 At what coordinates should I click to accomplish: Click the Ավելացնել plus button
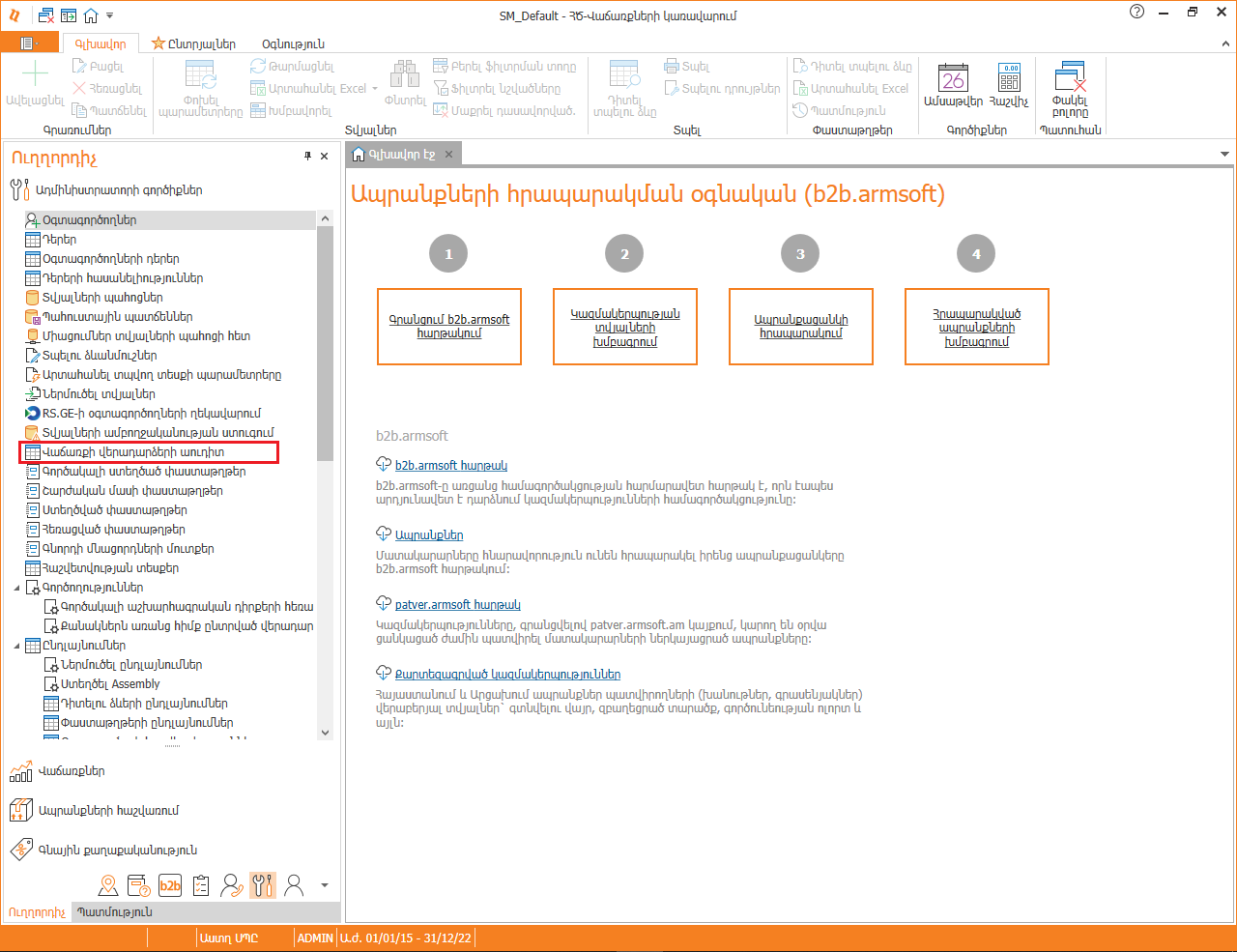point(35,82)
